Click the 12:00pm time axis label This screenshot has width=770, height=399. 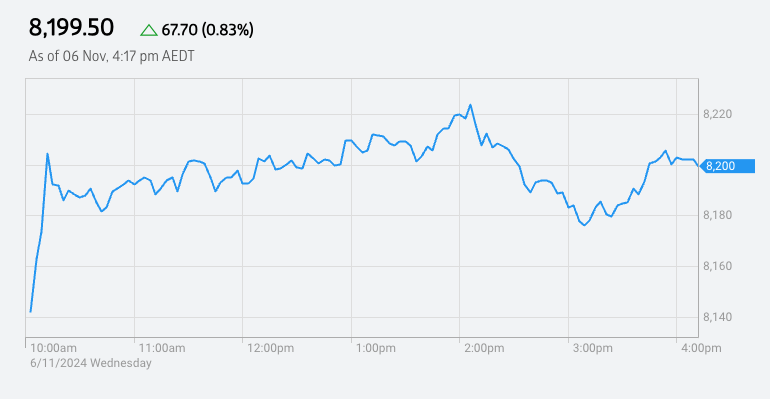[271, 348]
